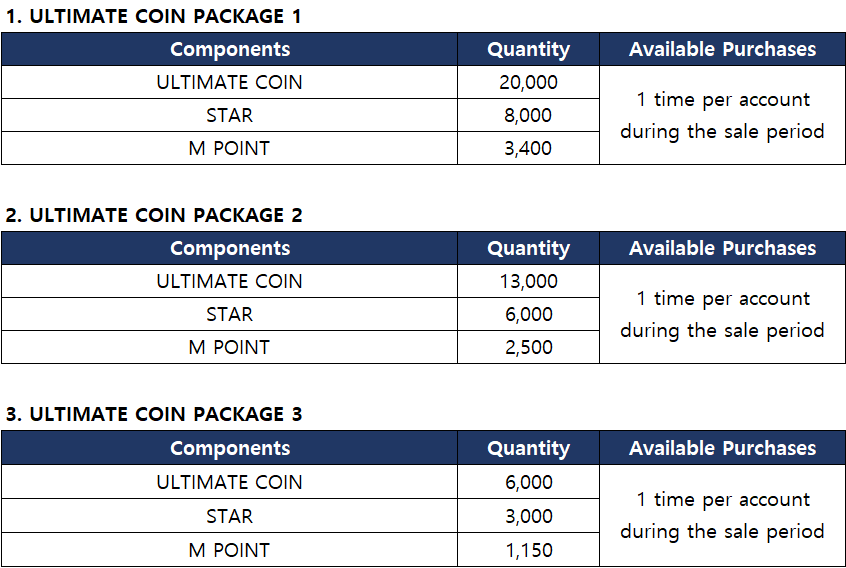Screen dimensions: 846x568
Task: Click the Package 1 ULTIMATE COIN cell
Action: pyautogui.click(x=229, y=82)
